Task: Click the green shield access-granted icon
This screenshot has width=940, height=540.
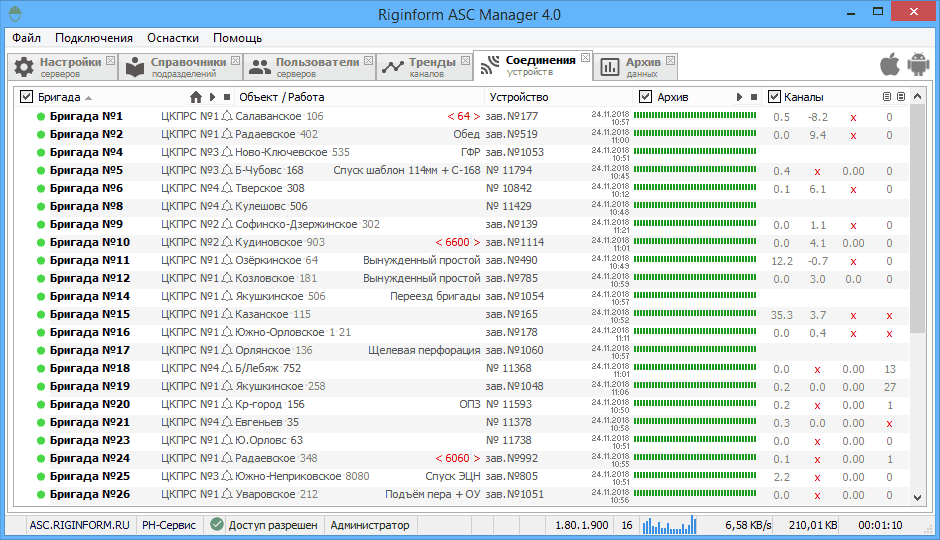Action: tap(217, 524)
